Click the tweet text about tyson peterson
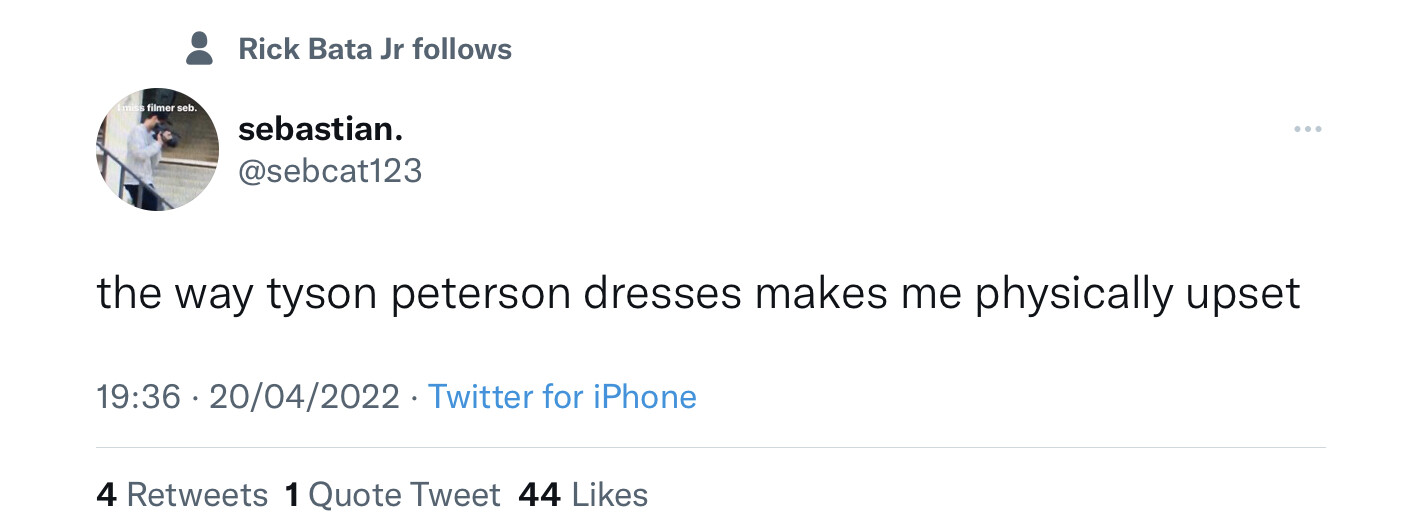The width and height of the screenshot is (1410, 531). tap(698, 295)
